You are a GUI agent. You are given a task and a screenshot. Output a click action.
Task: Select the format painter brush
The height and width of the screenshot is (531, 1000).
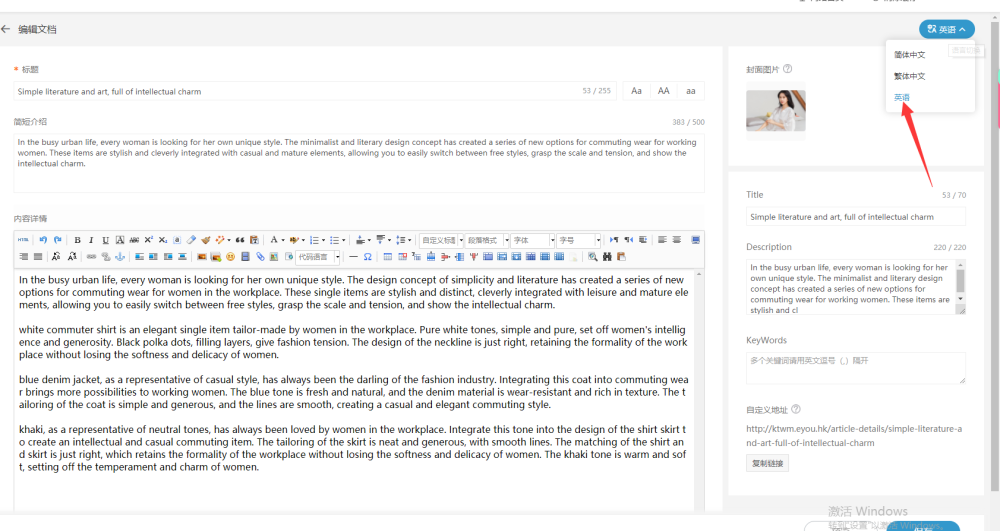click(x=205, y=240)
